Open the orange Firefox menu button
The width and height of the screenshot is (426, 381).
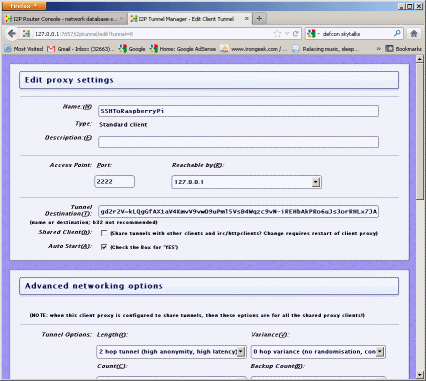(x=23, y=6)
